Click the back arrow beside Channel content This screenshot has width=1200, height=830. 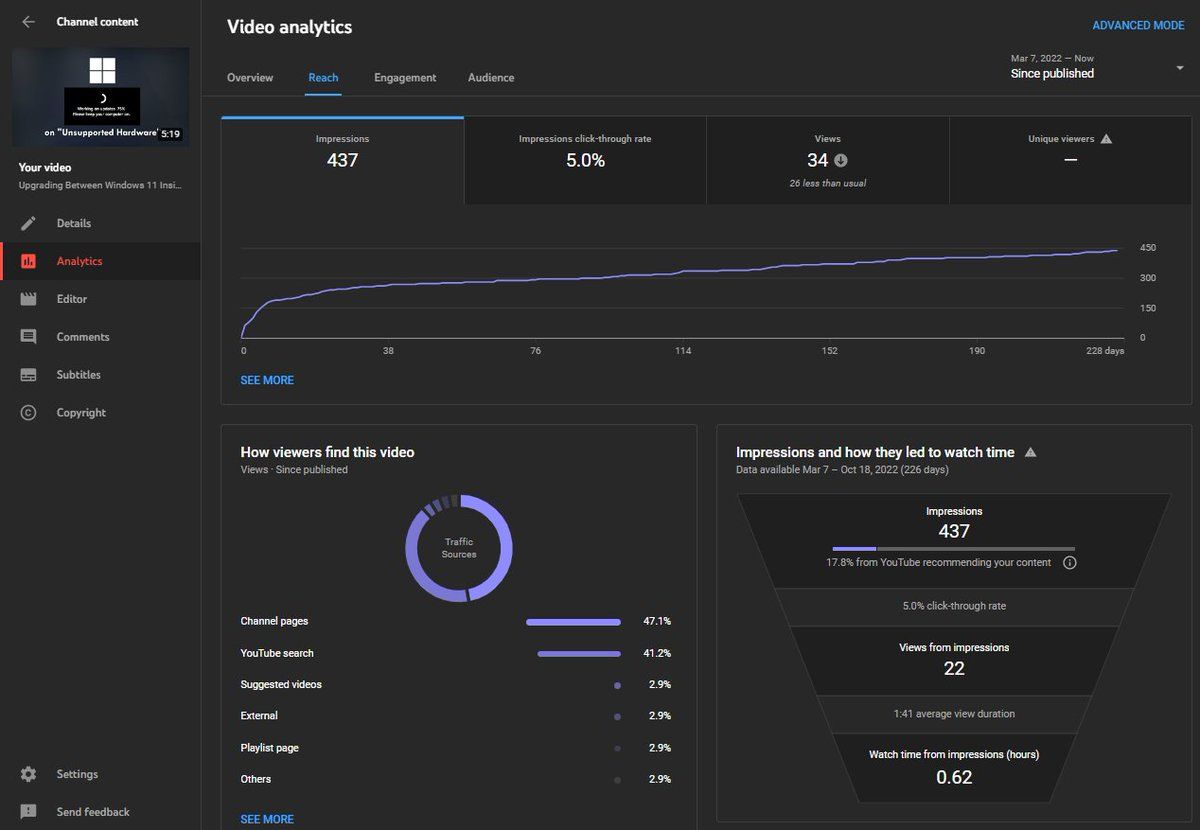click(28, 22)
